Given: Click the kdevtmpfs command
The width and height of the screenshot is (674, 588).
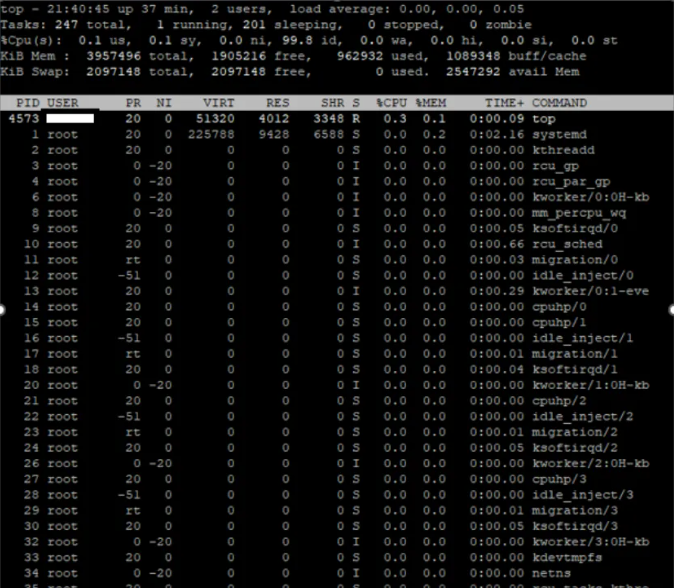Looking at the screenshot, I should 567,557.
